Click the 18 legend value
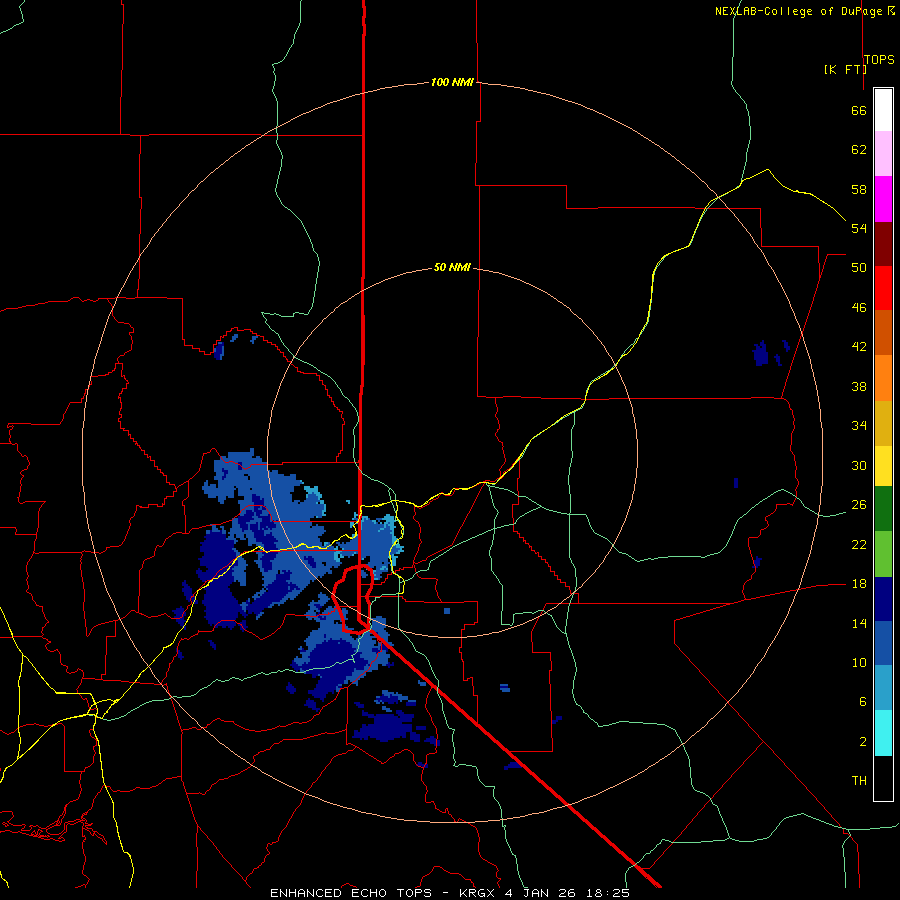 click(x=859, y=583)
